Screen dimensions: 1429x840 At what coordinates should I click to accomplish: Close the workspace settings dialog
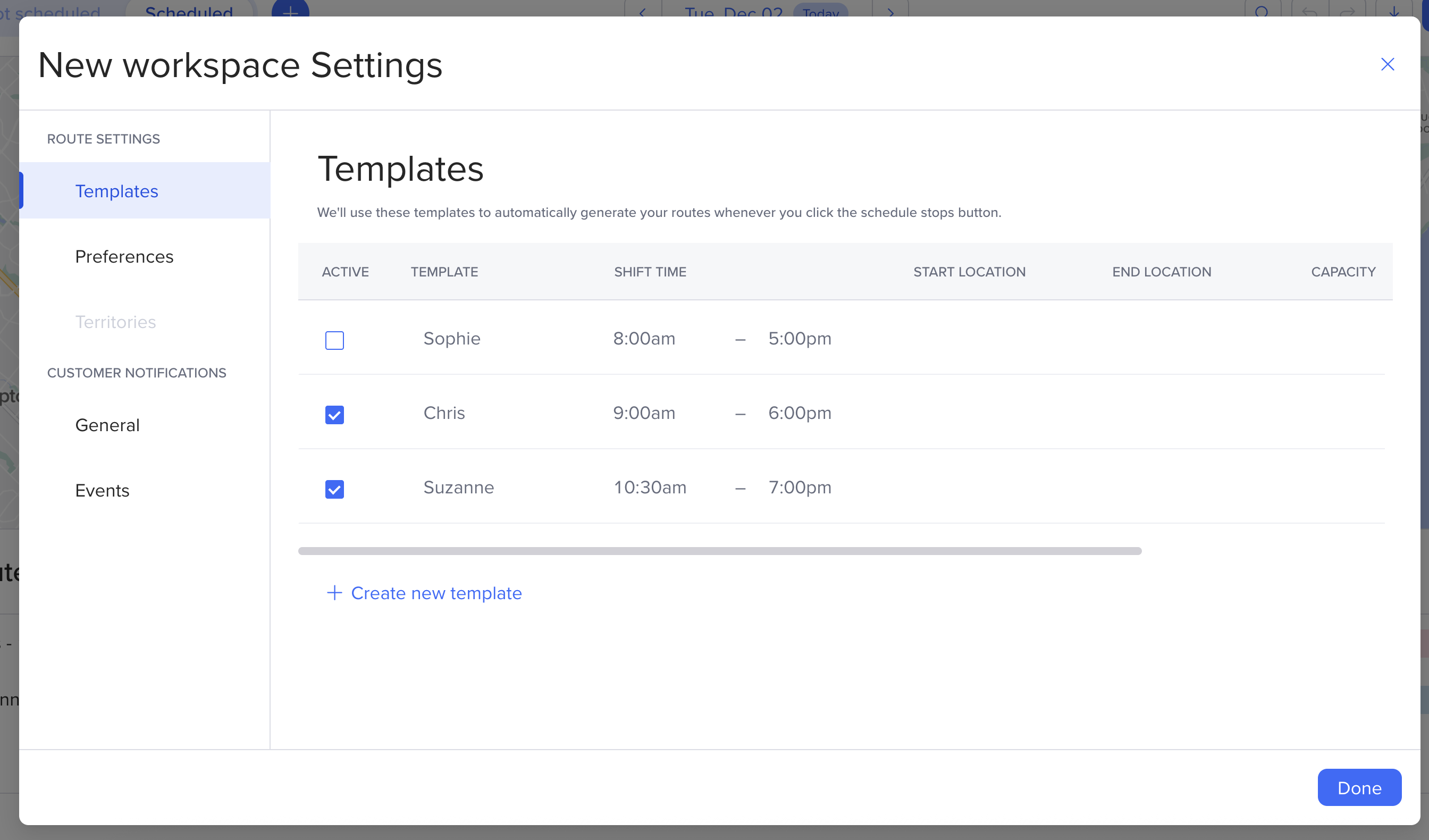tap(1387, 64)
